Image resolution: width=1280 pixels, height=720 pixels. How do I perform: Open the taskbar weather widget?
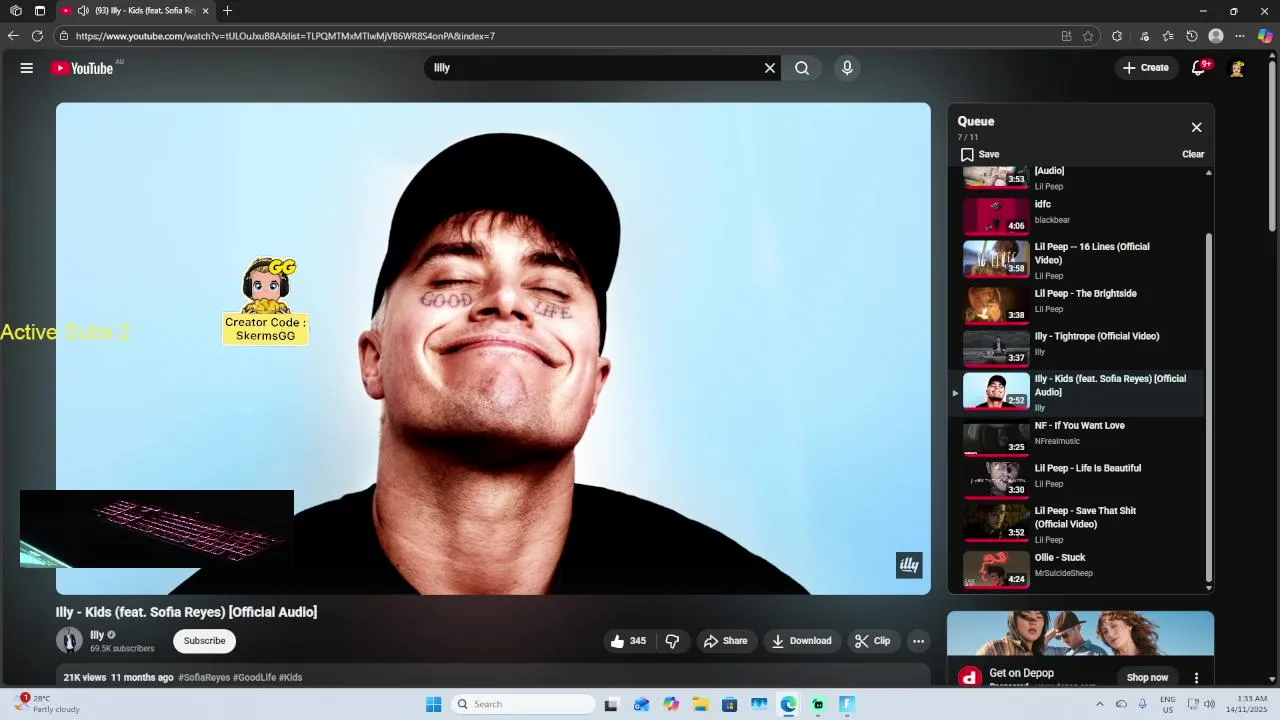tap(48, 704)
